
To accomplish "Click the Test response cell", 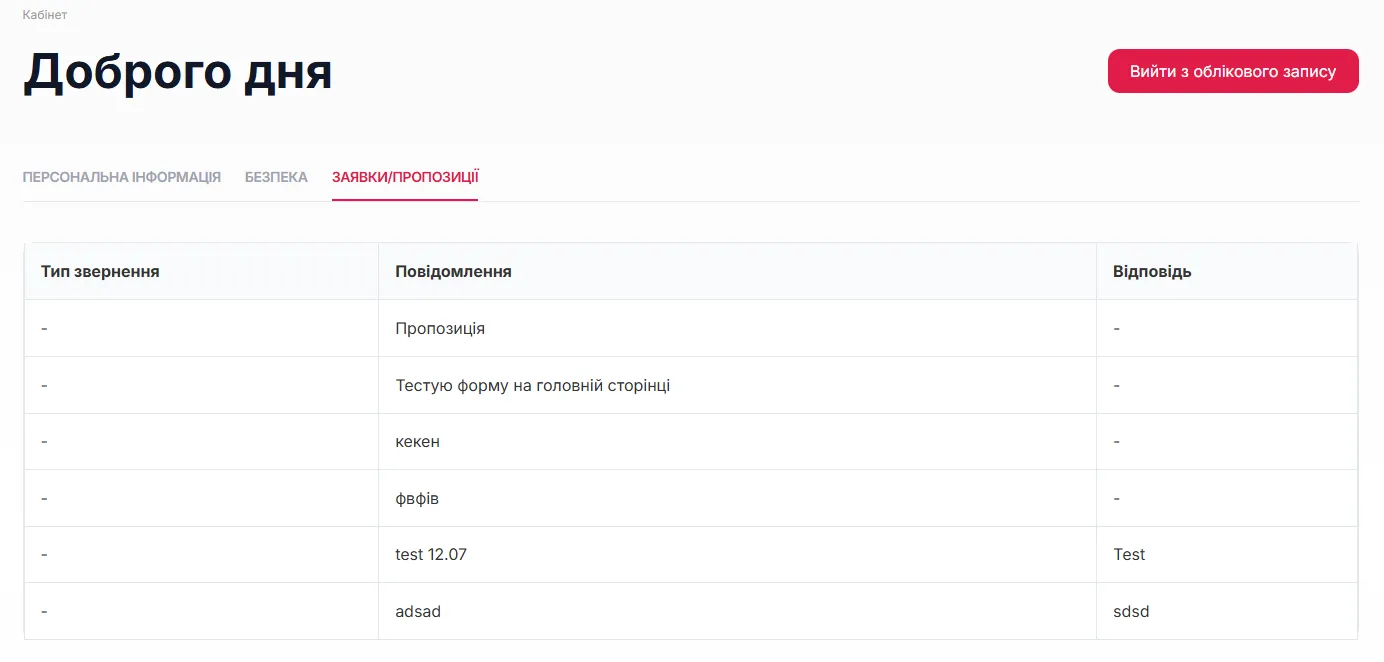I will [1129, 554].
